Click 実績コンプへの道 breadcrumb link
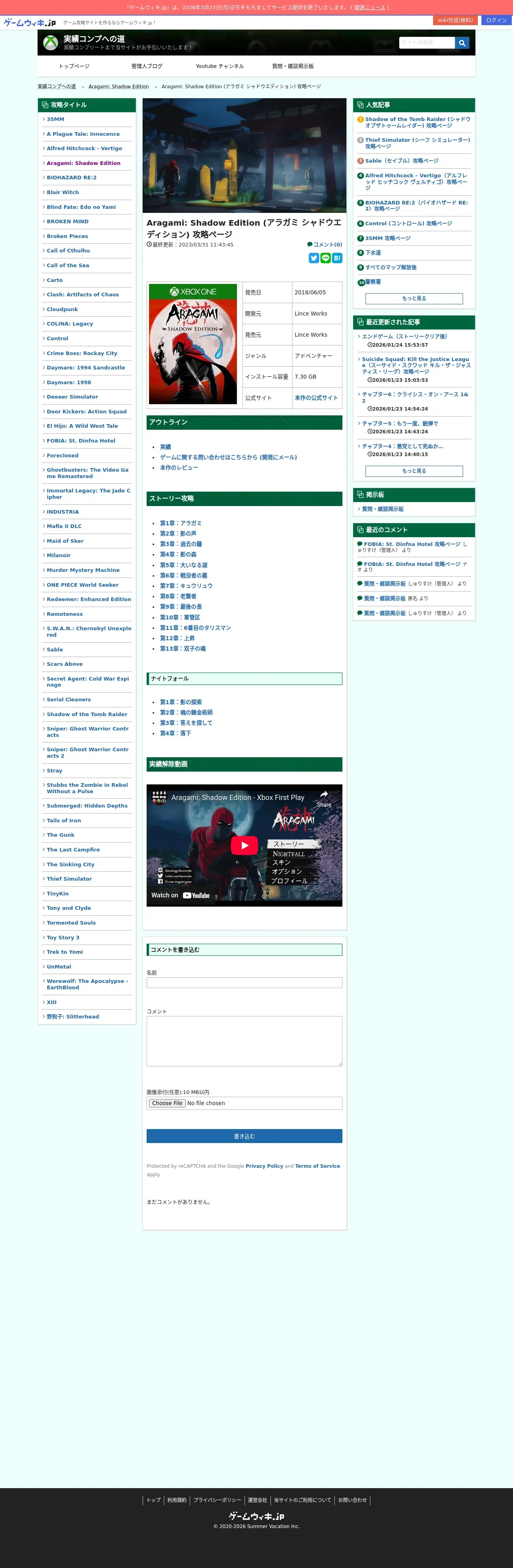This screenshot has height=1568, width=513. click(57, 86)
